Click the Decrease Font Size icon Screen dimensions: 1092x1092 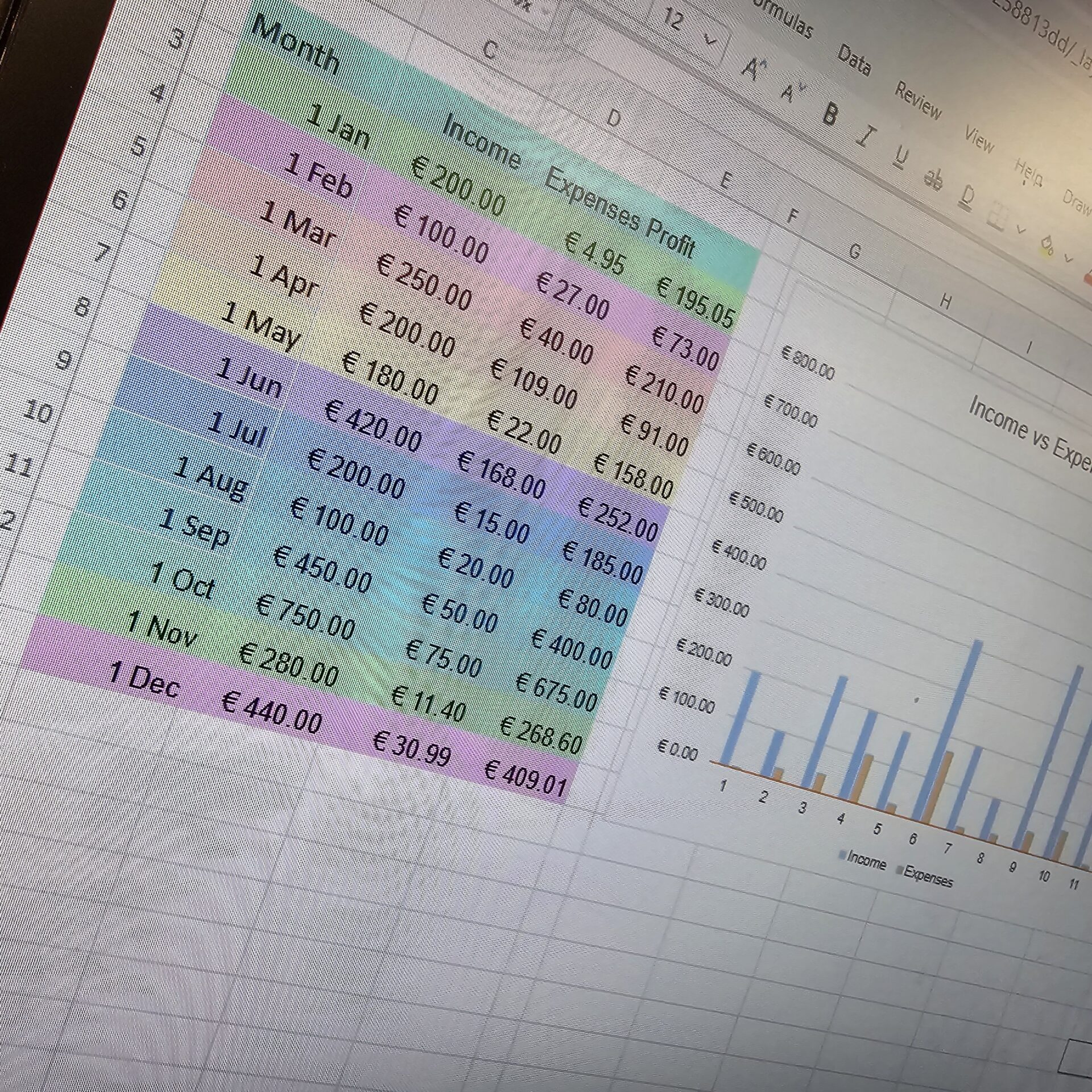tap(793, 90)
